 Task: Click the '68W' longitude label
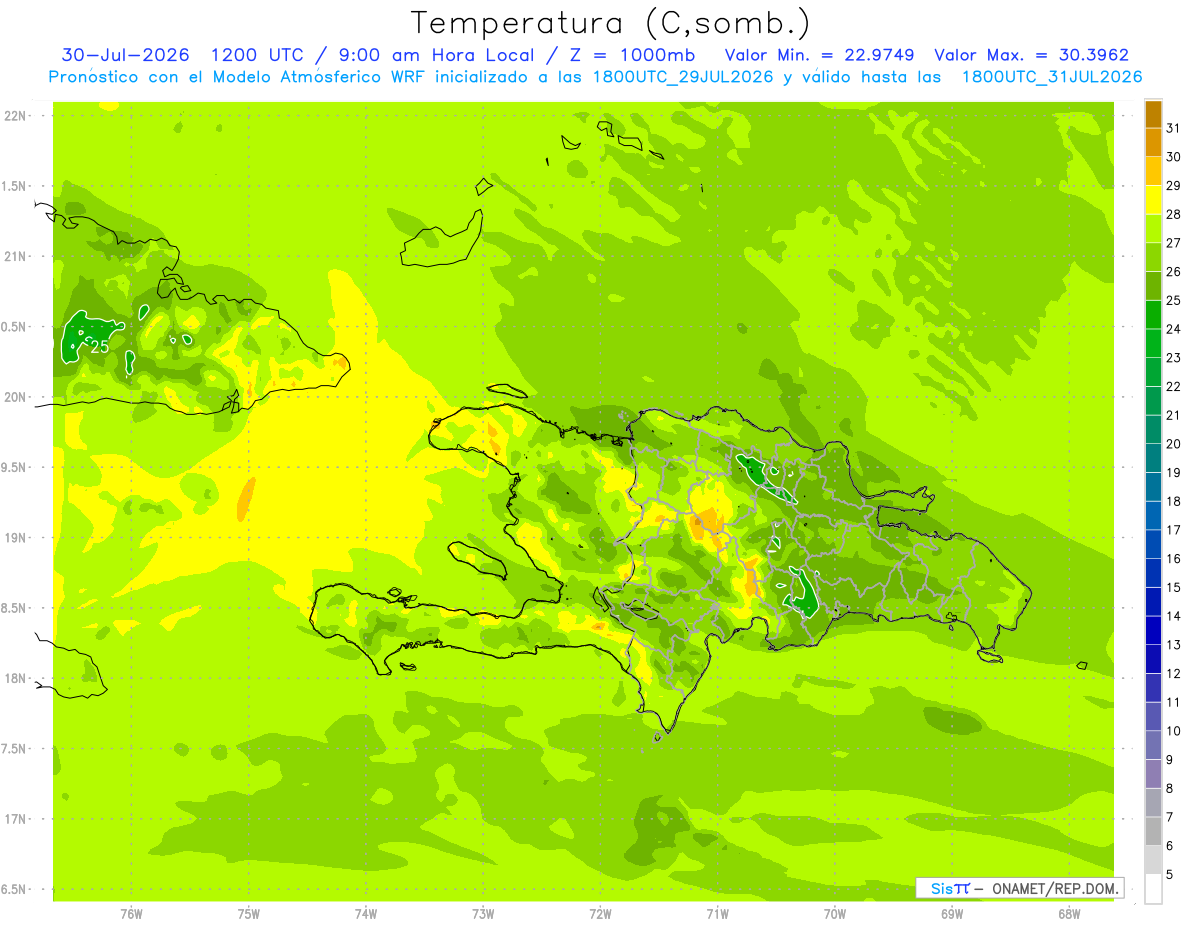click(x=1069, y=913)
